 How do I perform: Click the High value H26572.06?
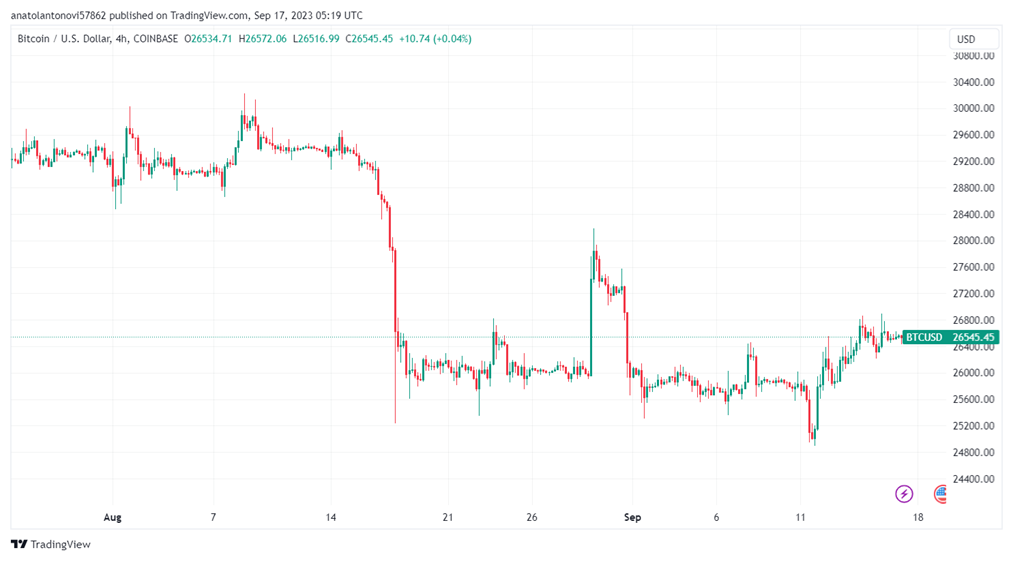coord(262,39)
